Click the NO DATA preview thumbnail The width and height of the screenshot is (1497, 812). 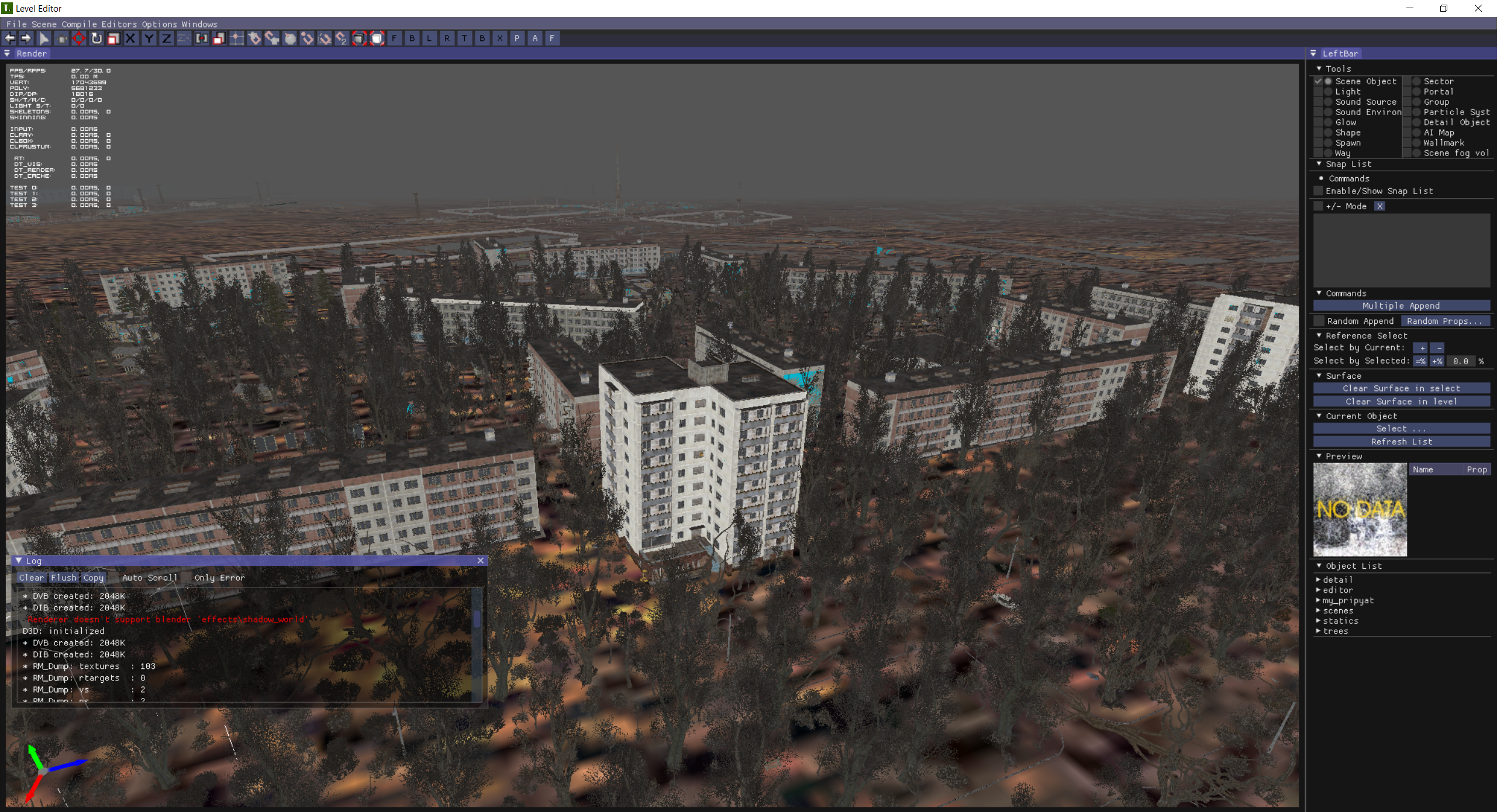coord(1360,510)
